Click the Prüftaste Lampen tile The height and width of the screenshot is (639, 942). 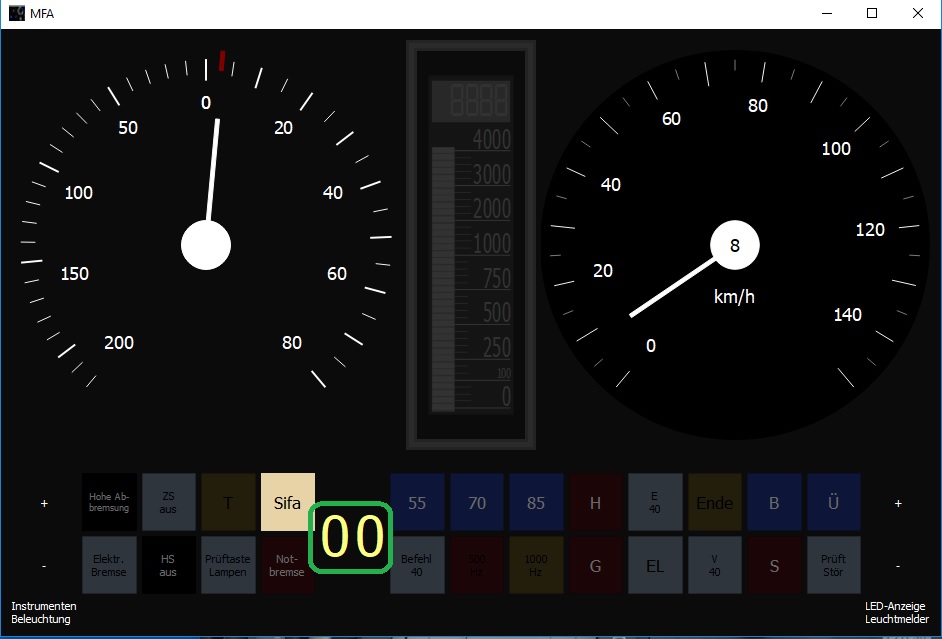click(x=228, y=565)
